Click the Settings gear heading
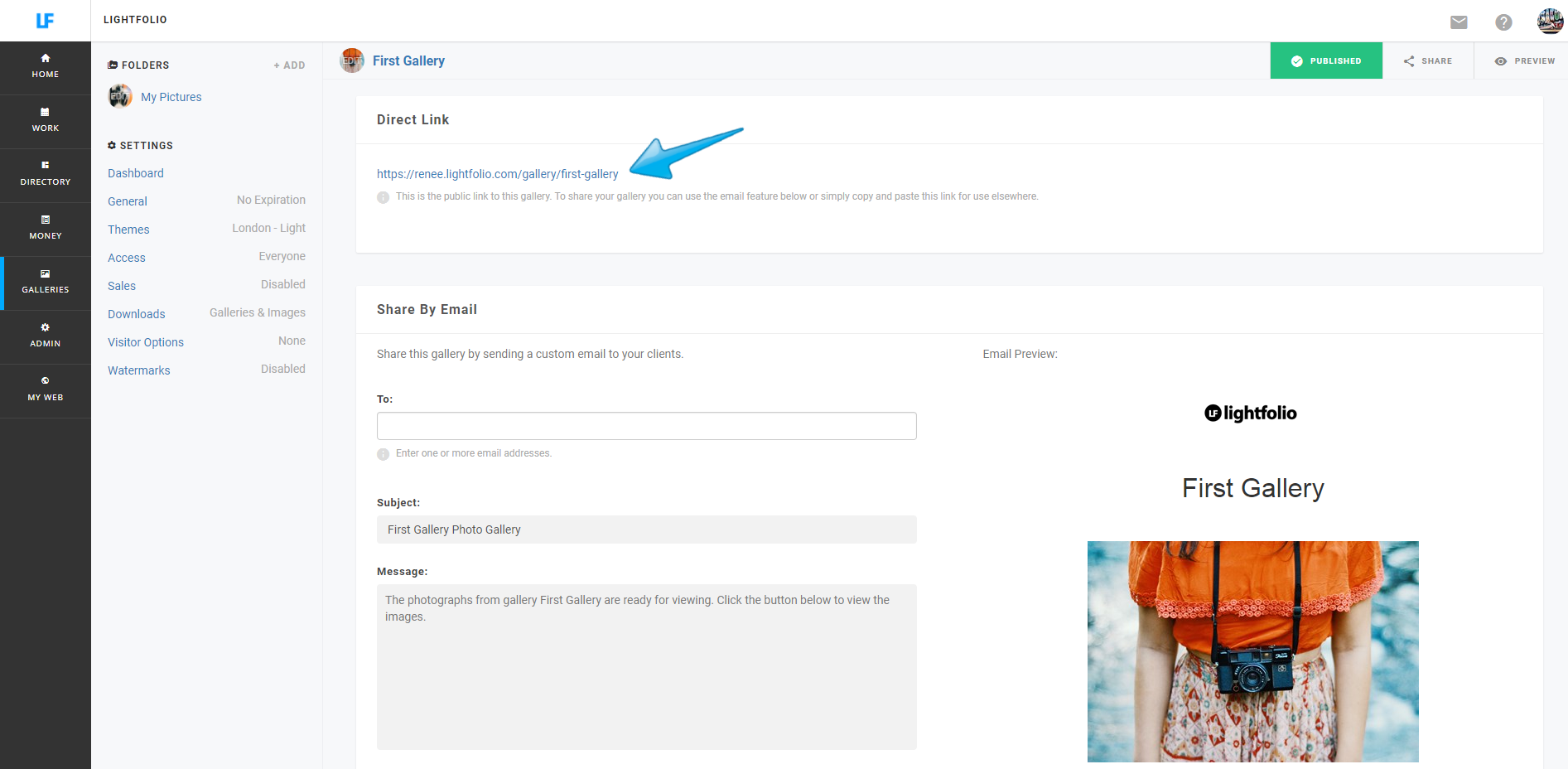The height and width of the screenshot is (769, 1568). pos(140,145)
